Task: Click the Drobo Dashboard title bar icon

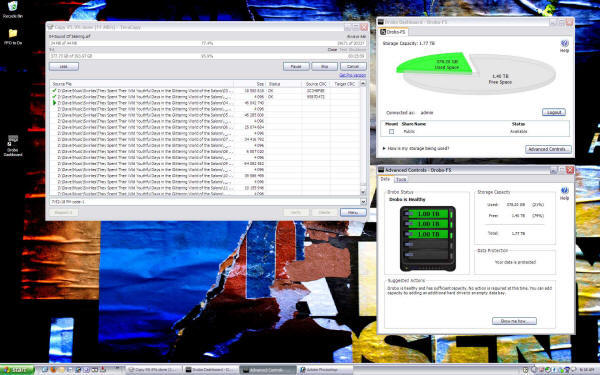Action: point(381,22)
